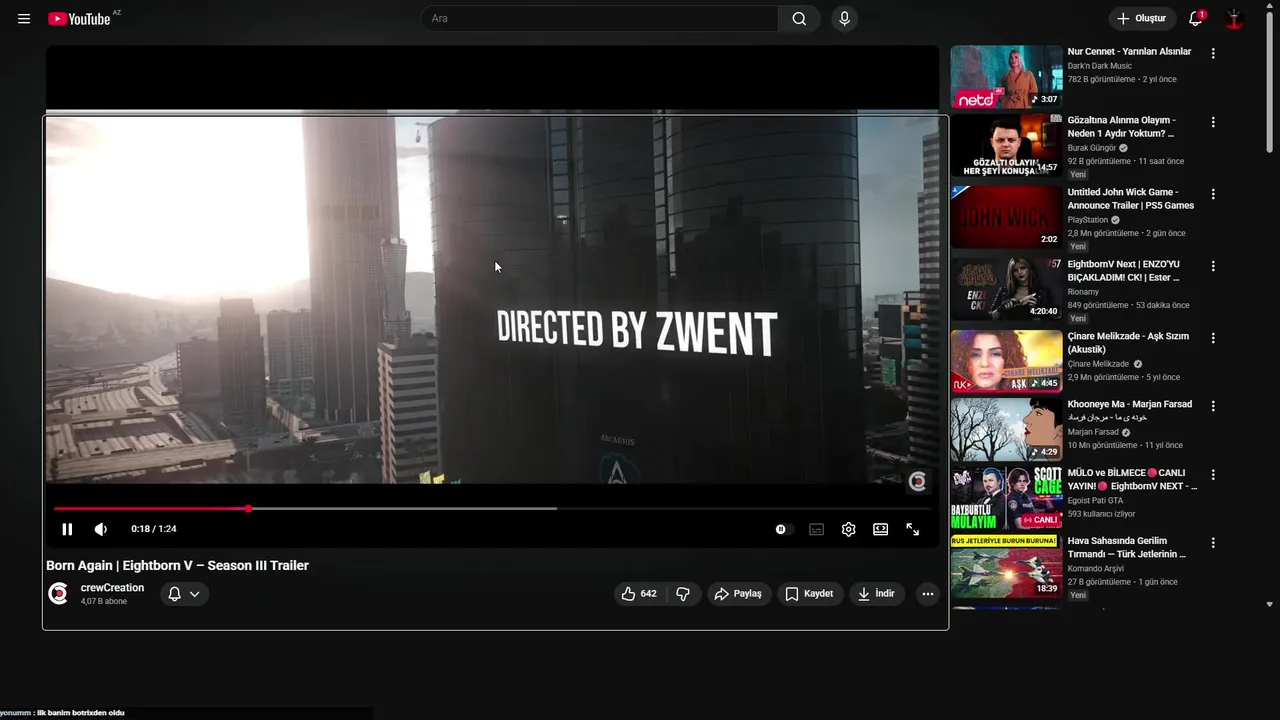Click the channel watermark in player
The width and height of the screenshot is (1280, 720).
pos(917,482)
